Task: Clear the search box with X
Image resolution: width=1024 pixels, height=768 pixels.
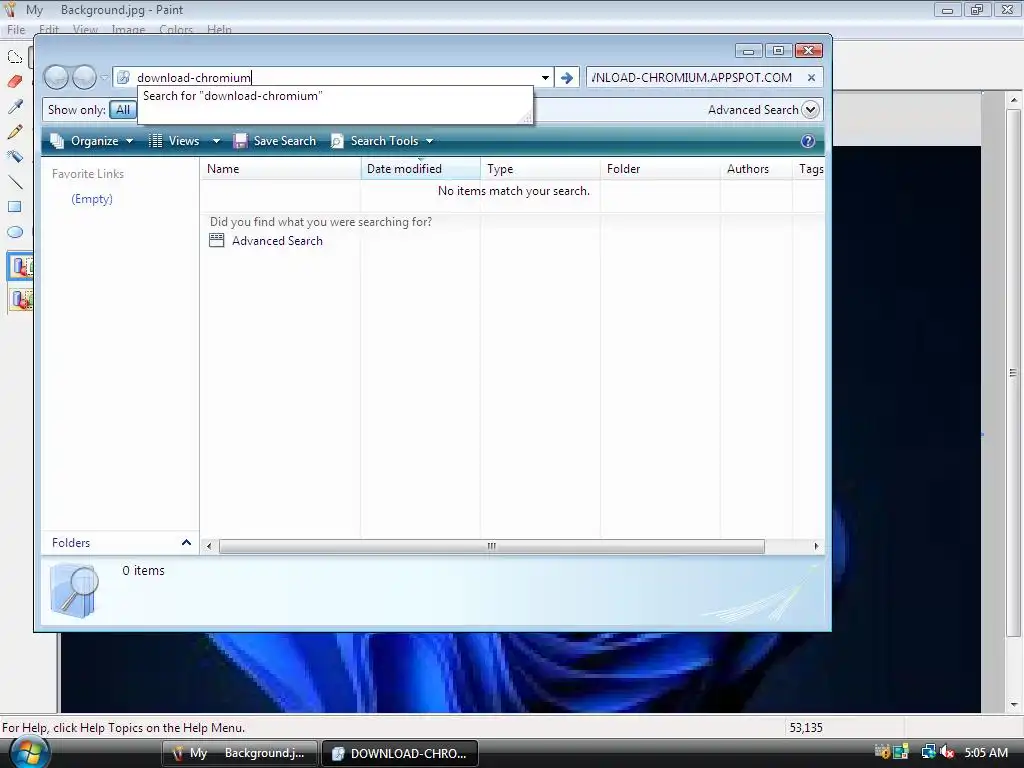Action: point(811,77)
